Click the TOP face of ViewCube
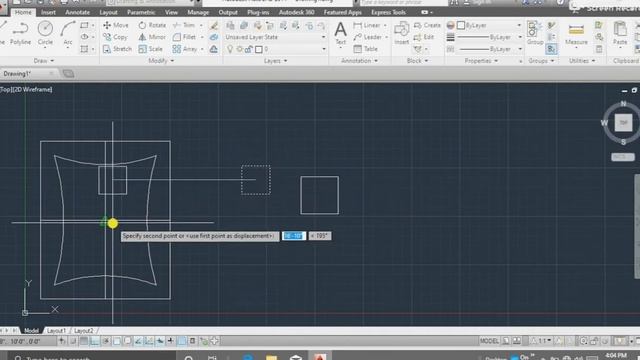 click(623, 123)
